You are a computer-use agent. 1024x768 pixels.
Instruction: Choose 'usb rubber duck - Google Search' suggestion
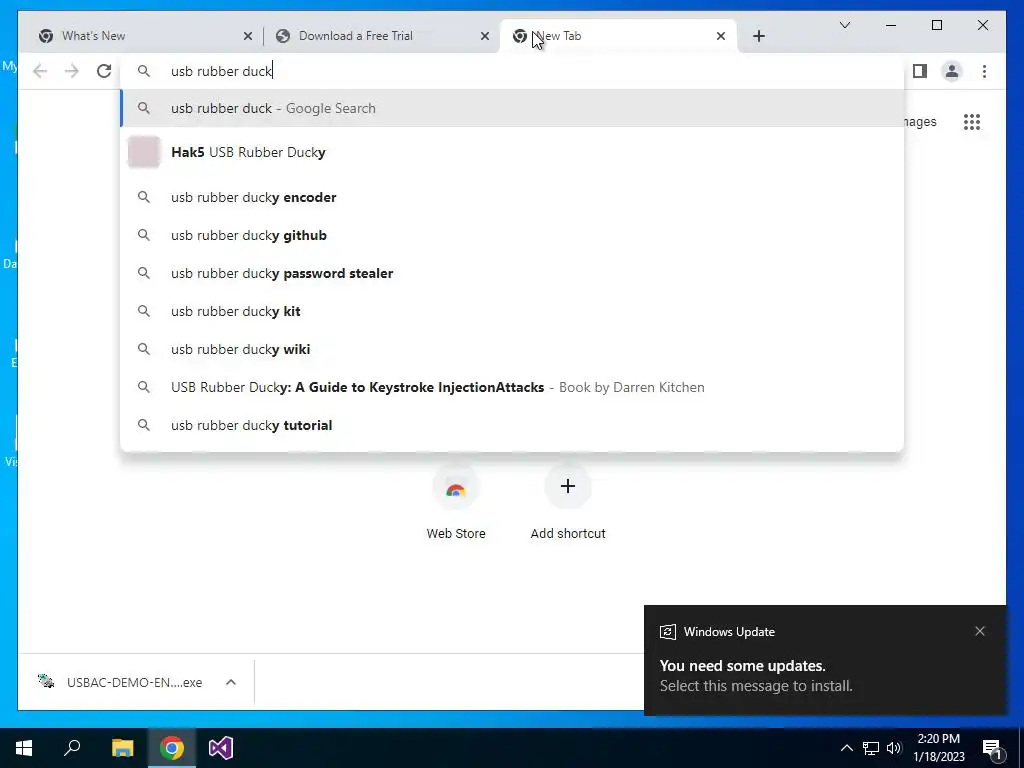pos(512,108)
